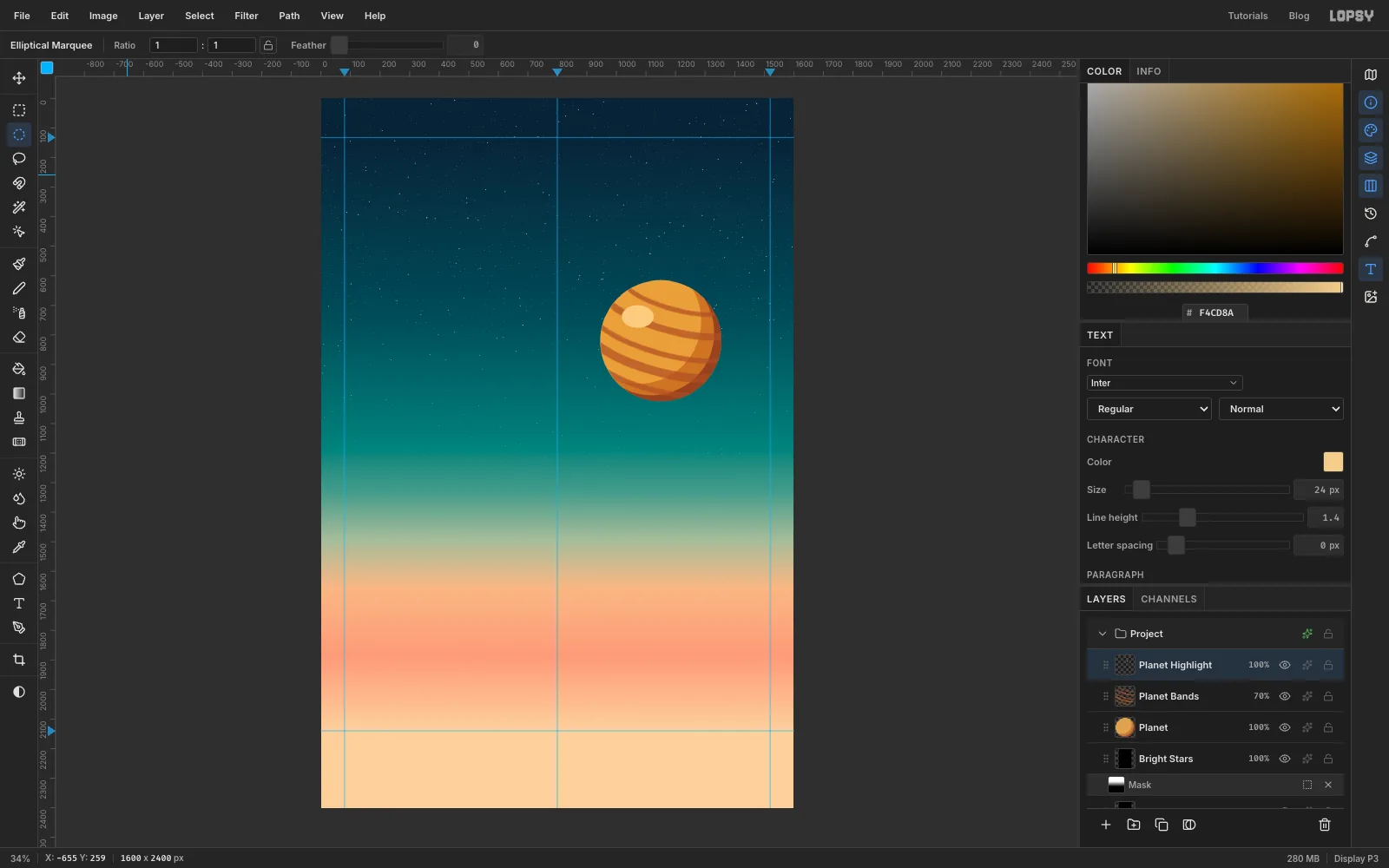1389x868 pixels.
Task: Select the Move tool
Action: [19, 78]
